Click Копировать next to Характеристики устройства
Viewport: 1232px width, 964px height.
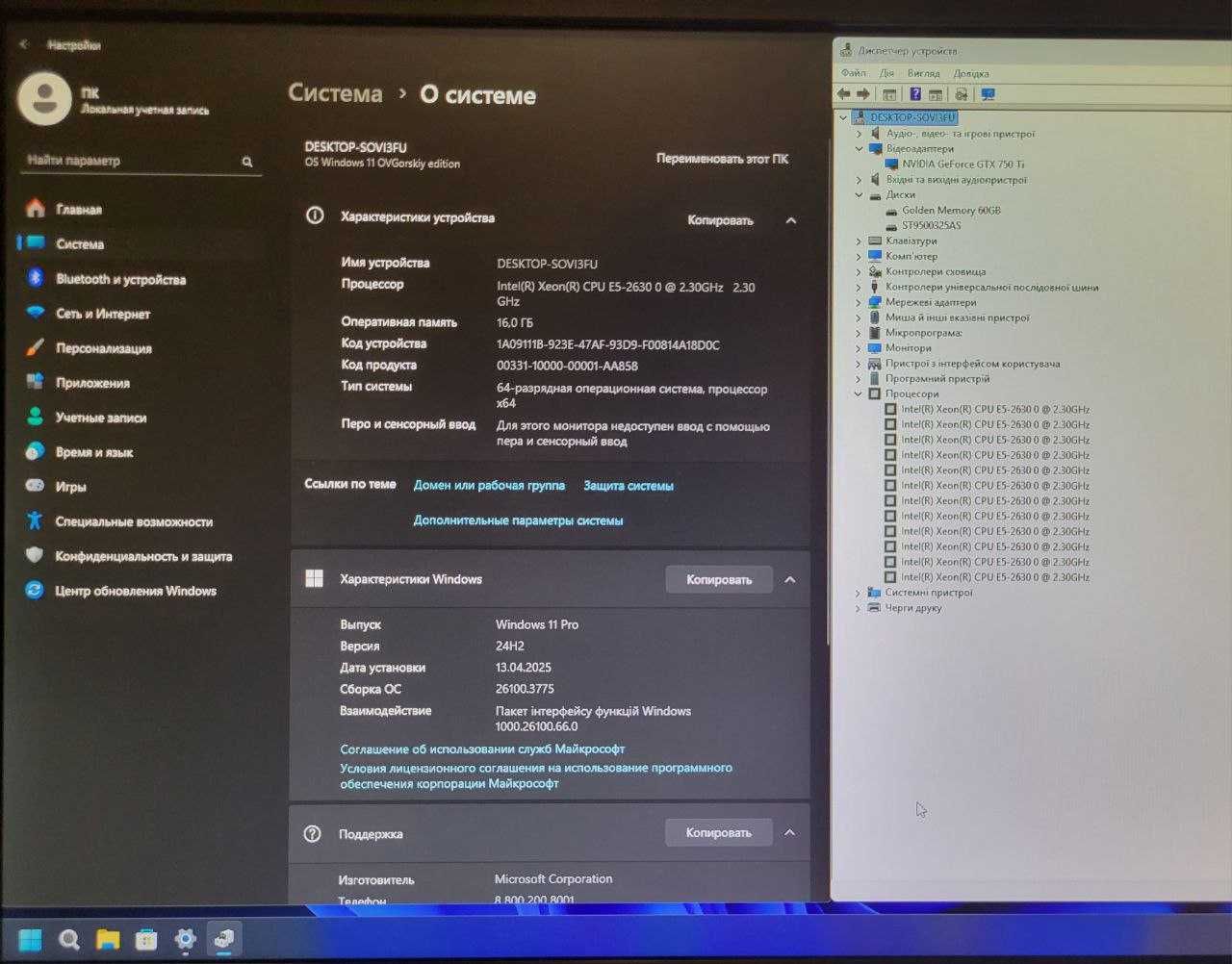(720, 220)
